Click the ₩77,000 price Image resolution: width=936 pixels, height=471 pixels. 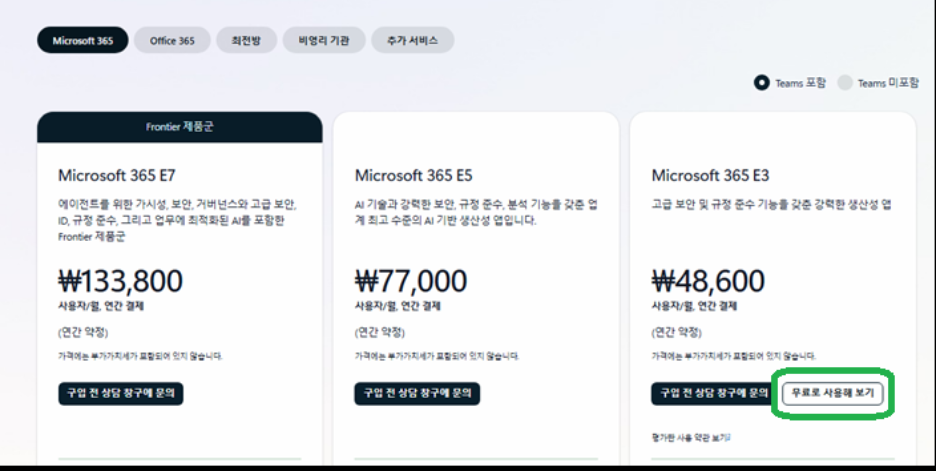(411, 281)
